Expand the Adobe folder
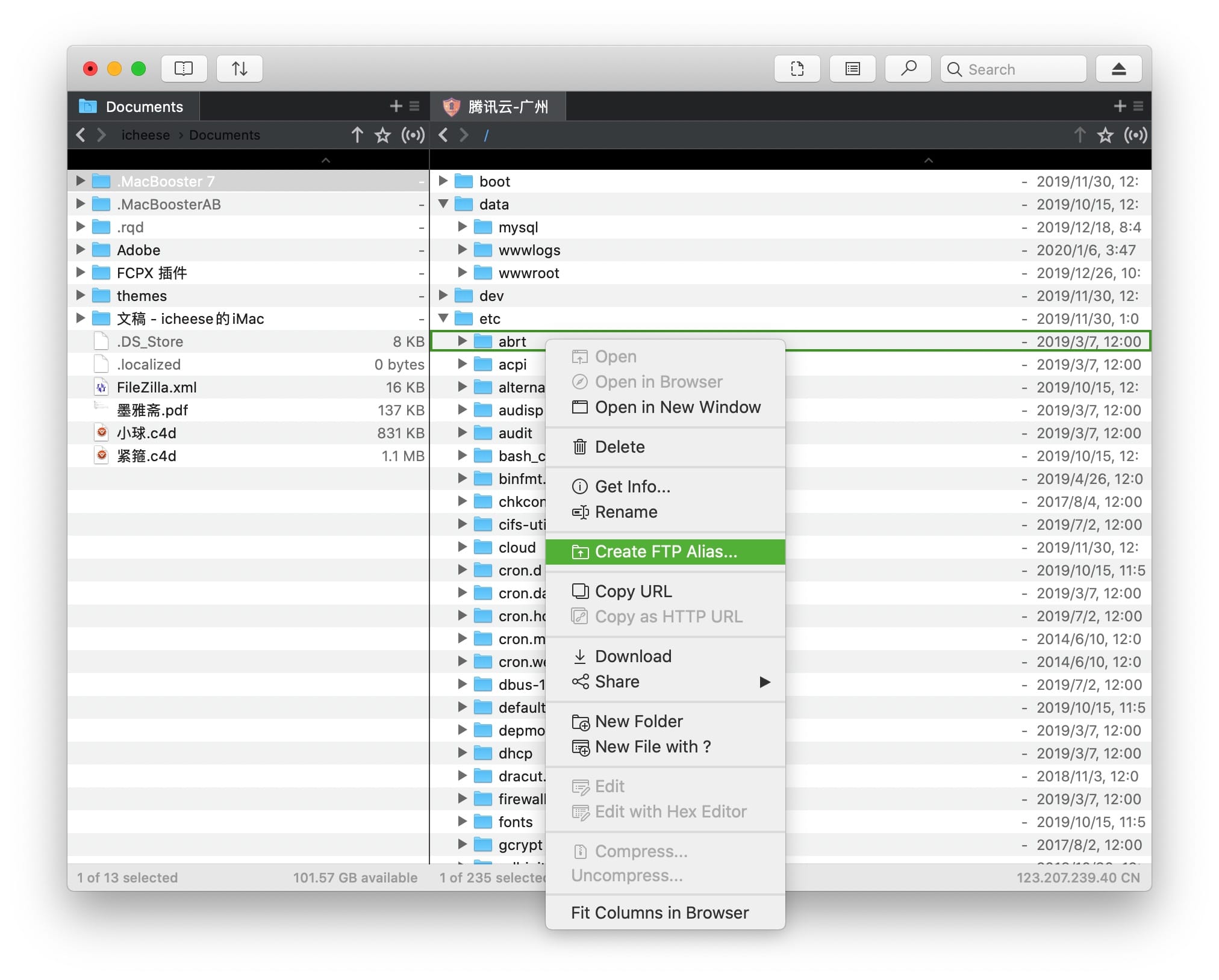Viewport: 1219px width, 980px height. [80, 250]
